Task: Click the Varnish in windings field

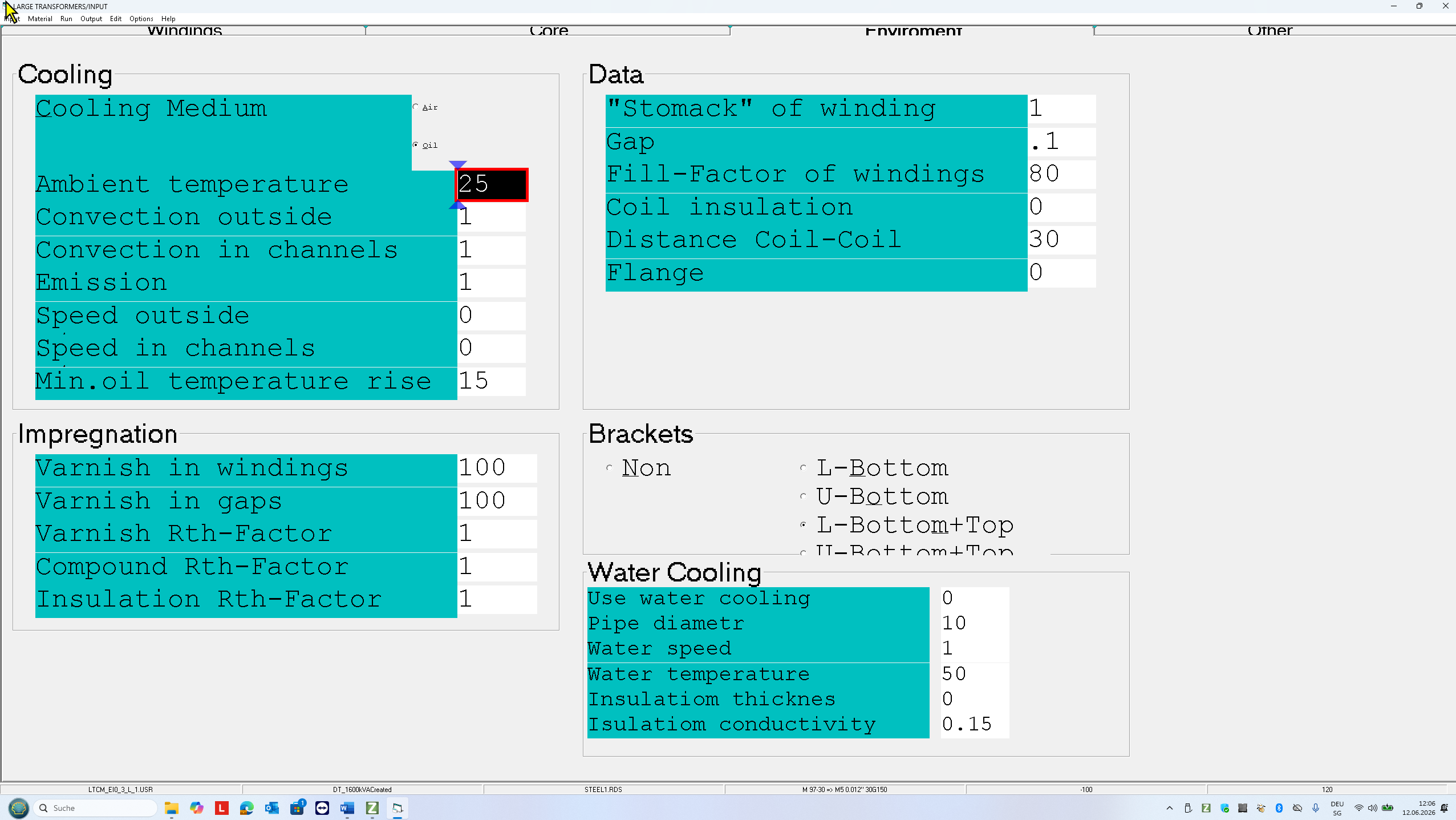Action: click(x=497, y=468)
